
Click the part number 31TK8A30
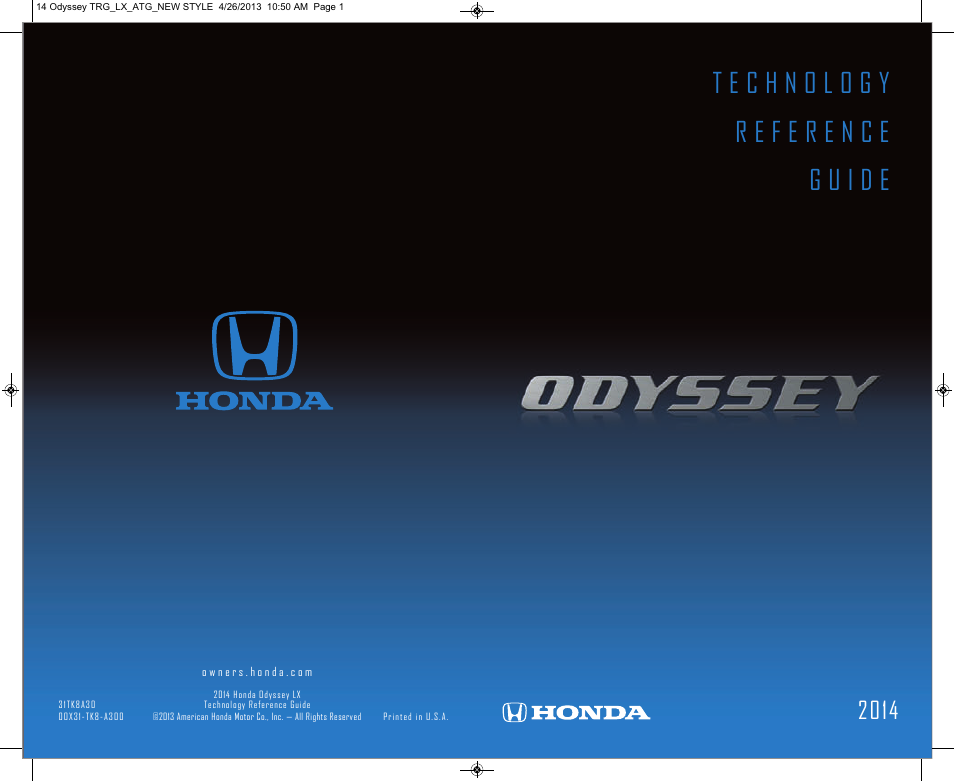[x=77, y=704]
